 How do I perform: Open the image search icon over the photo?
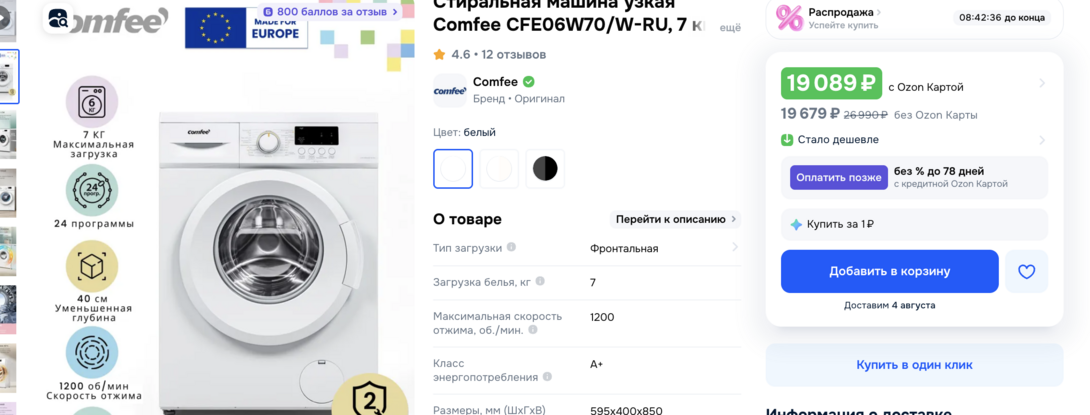point(57,18)
